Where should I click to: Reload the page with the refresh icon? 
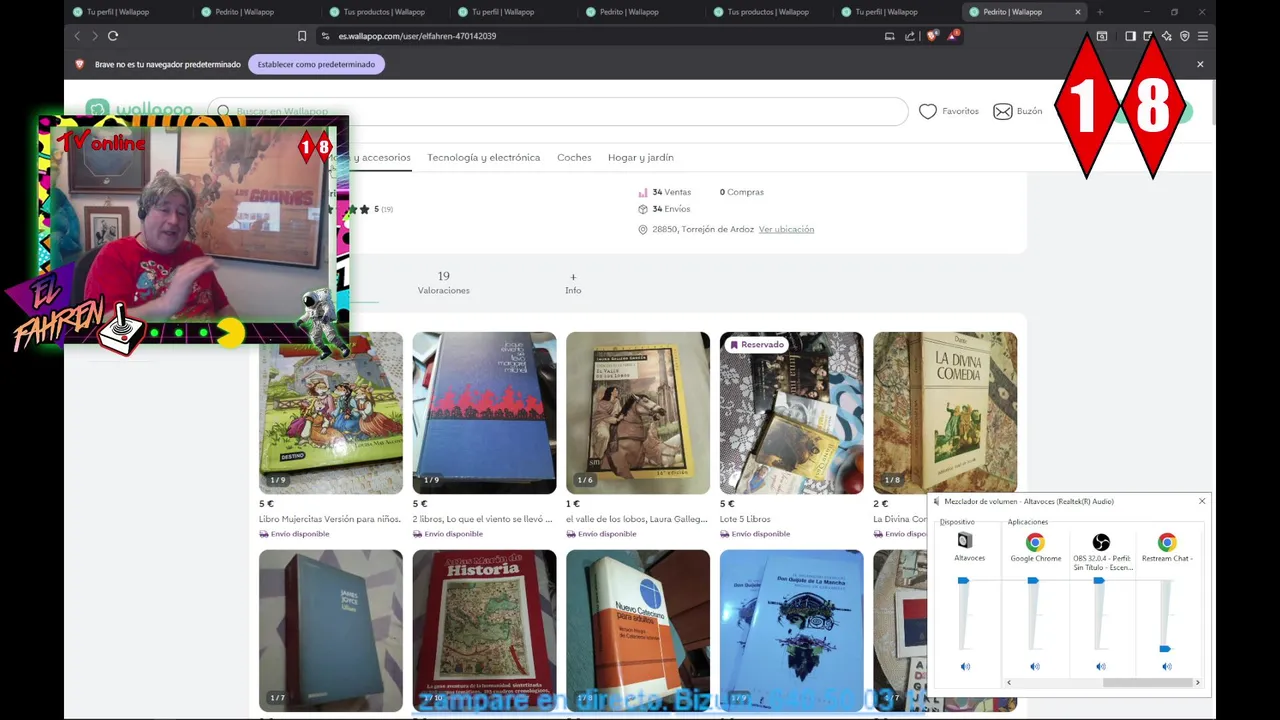113,36
